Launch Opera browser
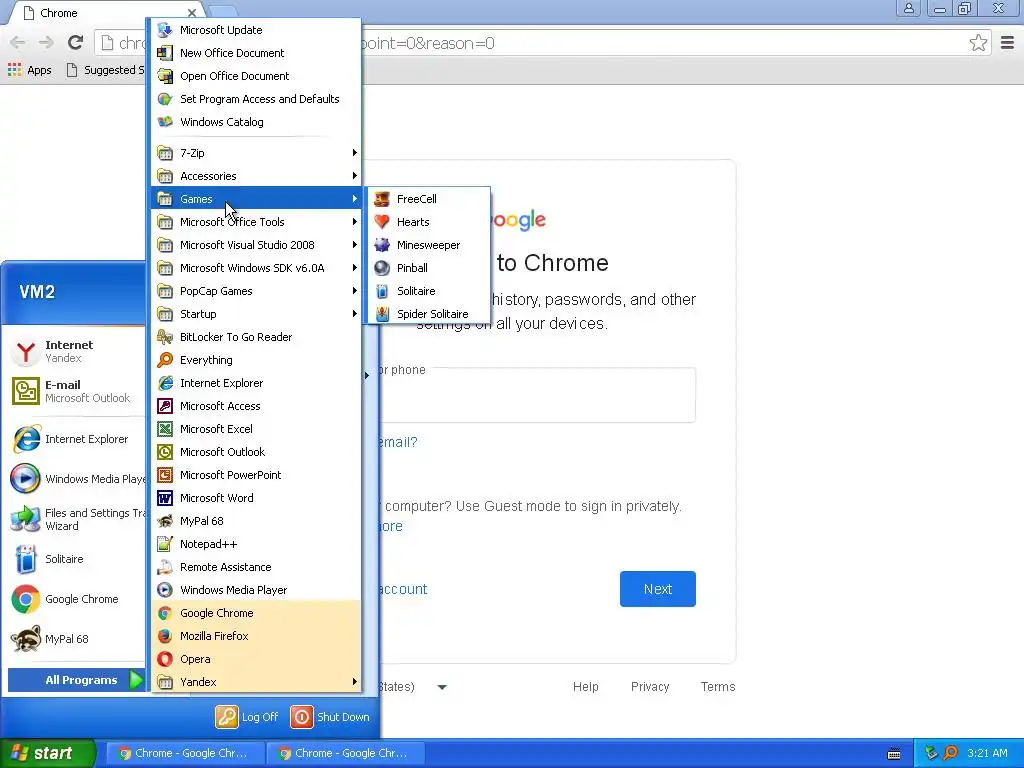This screenshot has width=1024, height=768. click(x=256, y=658)
